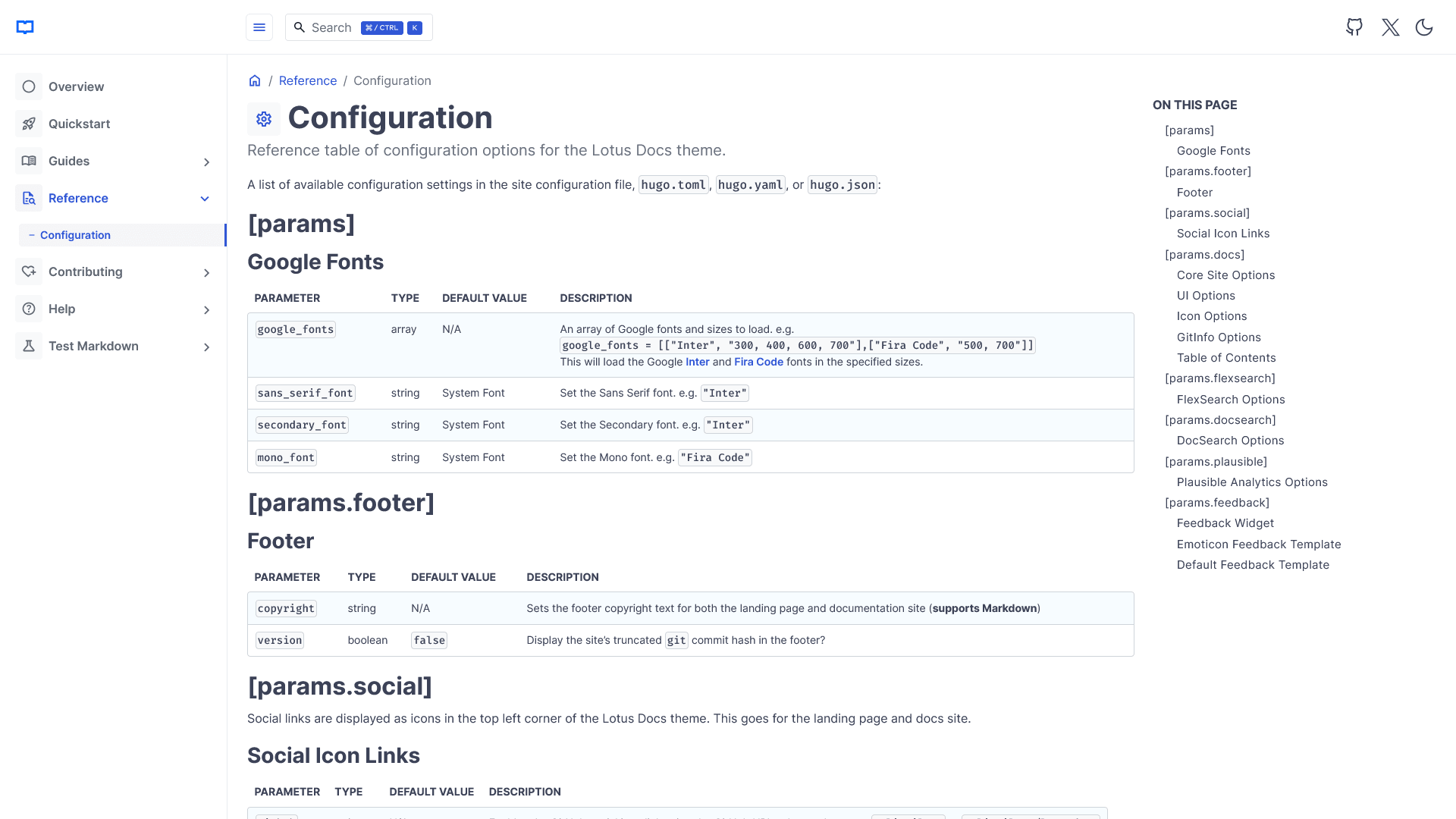
Task: Expand the Guides sidebar section
Action: click(x=206, y=162)
